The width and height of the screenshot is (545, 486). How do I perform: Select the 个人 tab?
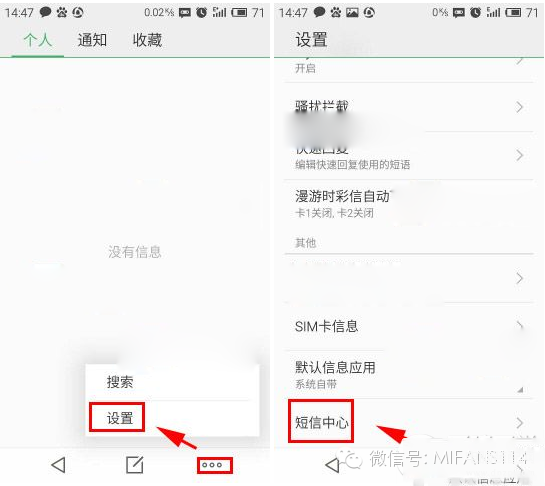coord(38,40)
